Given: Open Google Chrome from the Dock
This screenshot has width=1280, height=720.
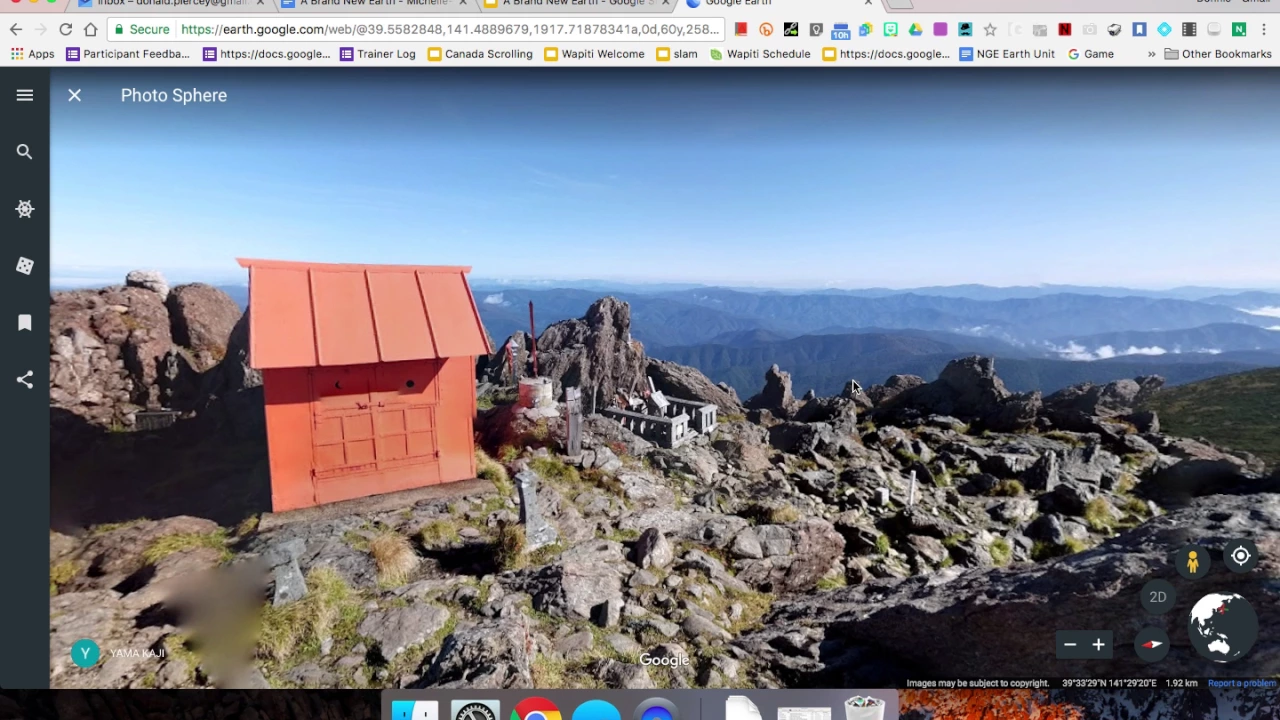Looking at the screenshot, I should (x=536, y=710).
